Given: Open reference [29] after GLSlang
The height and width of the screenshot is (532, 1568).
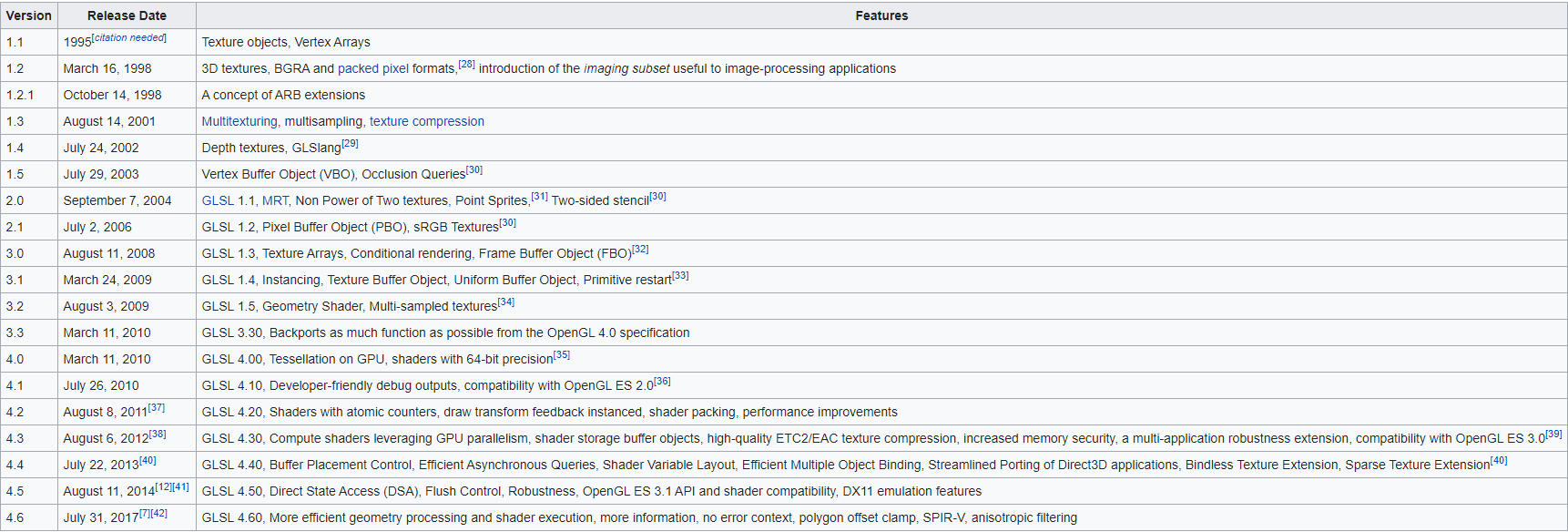Looking at the screenshot, I should click(351, 144).
